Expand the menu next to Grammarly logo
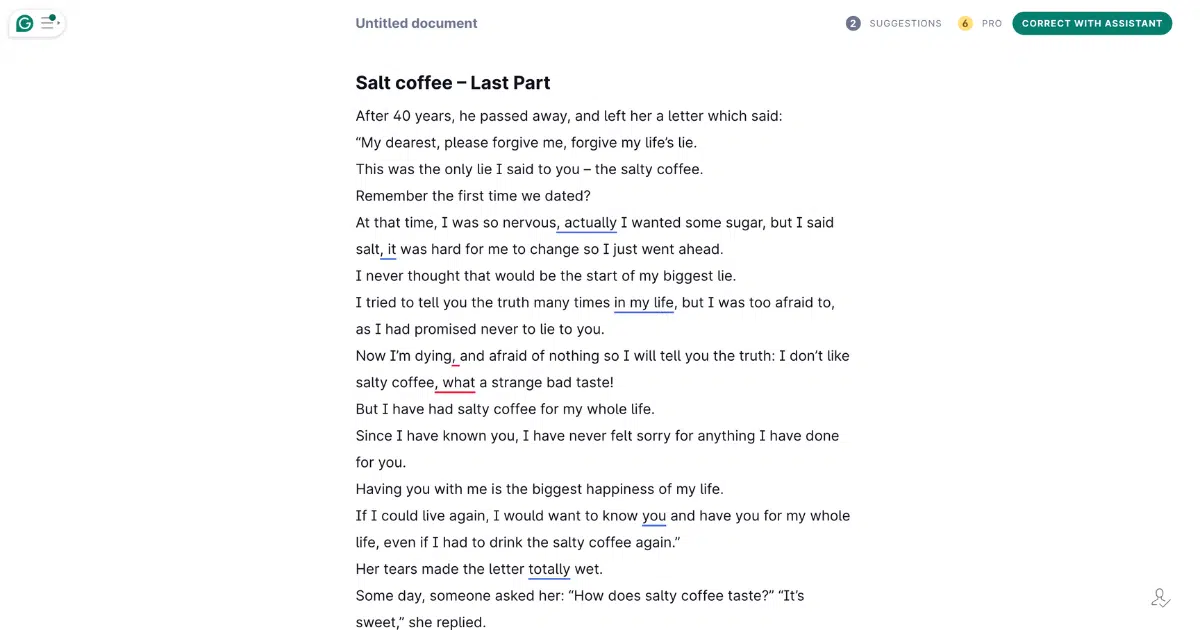Screen dimensions: 1200x630 click(x=50, y=22)
